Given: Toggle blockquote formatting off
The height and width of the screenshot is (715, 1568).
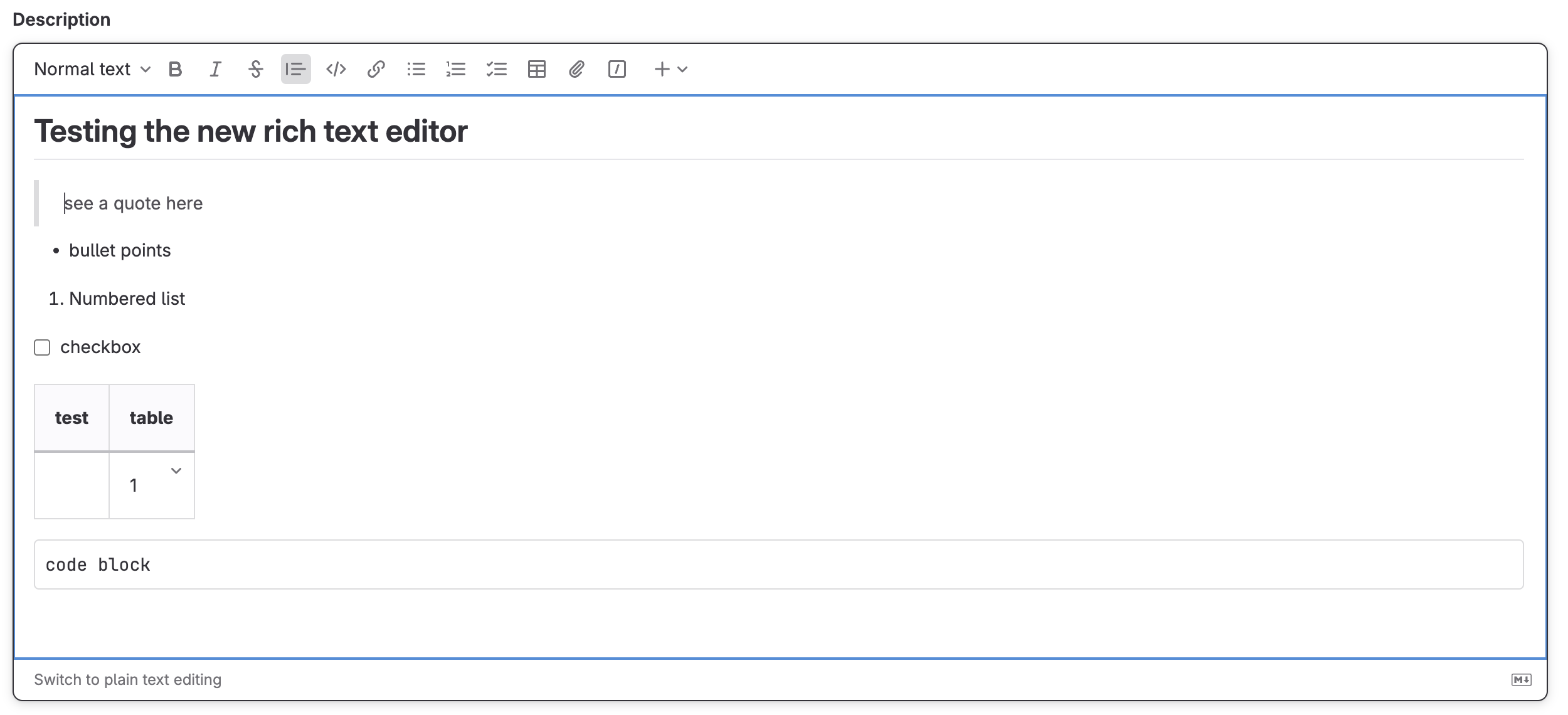Looking at the screenshot, I should (296, 69).
